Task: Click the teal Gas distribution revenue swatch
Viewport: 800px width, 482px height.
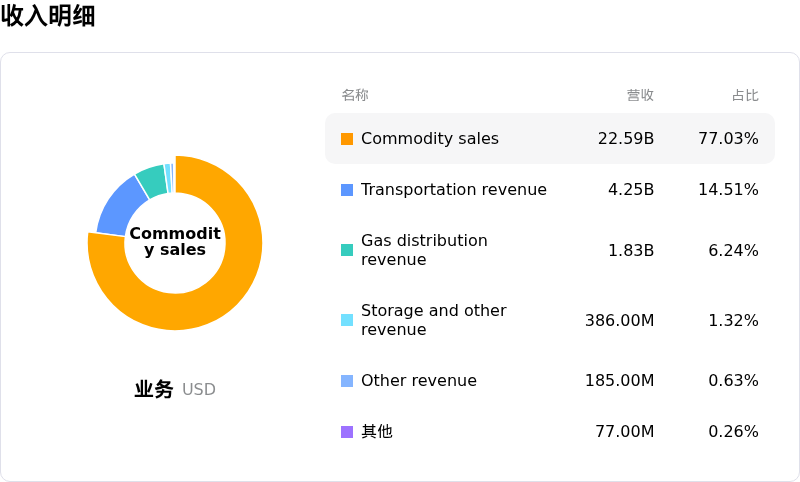Action: click(347, 250)
